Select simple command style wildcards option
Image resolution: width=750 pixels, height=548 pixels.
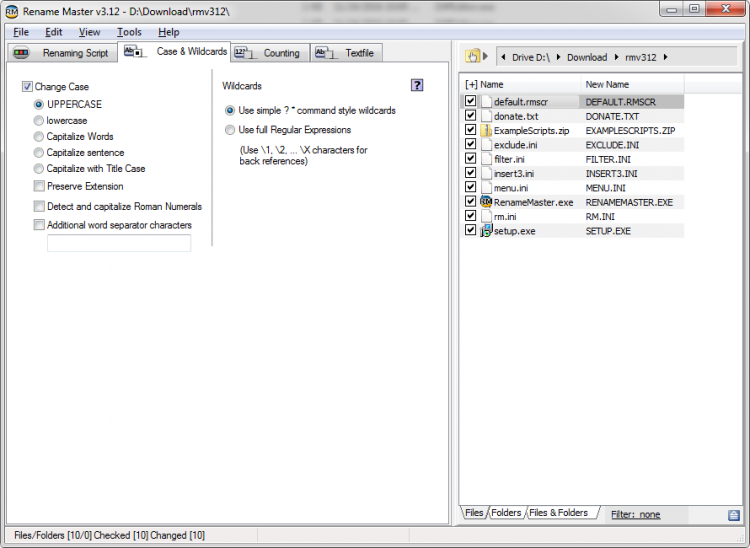click(230, 110)
